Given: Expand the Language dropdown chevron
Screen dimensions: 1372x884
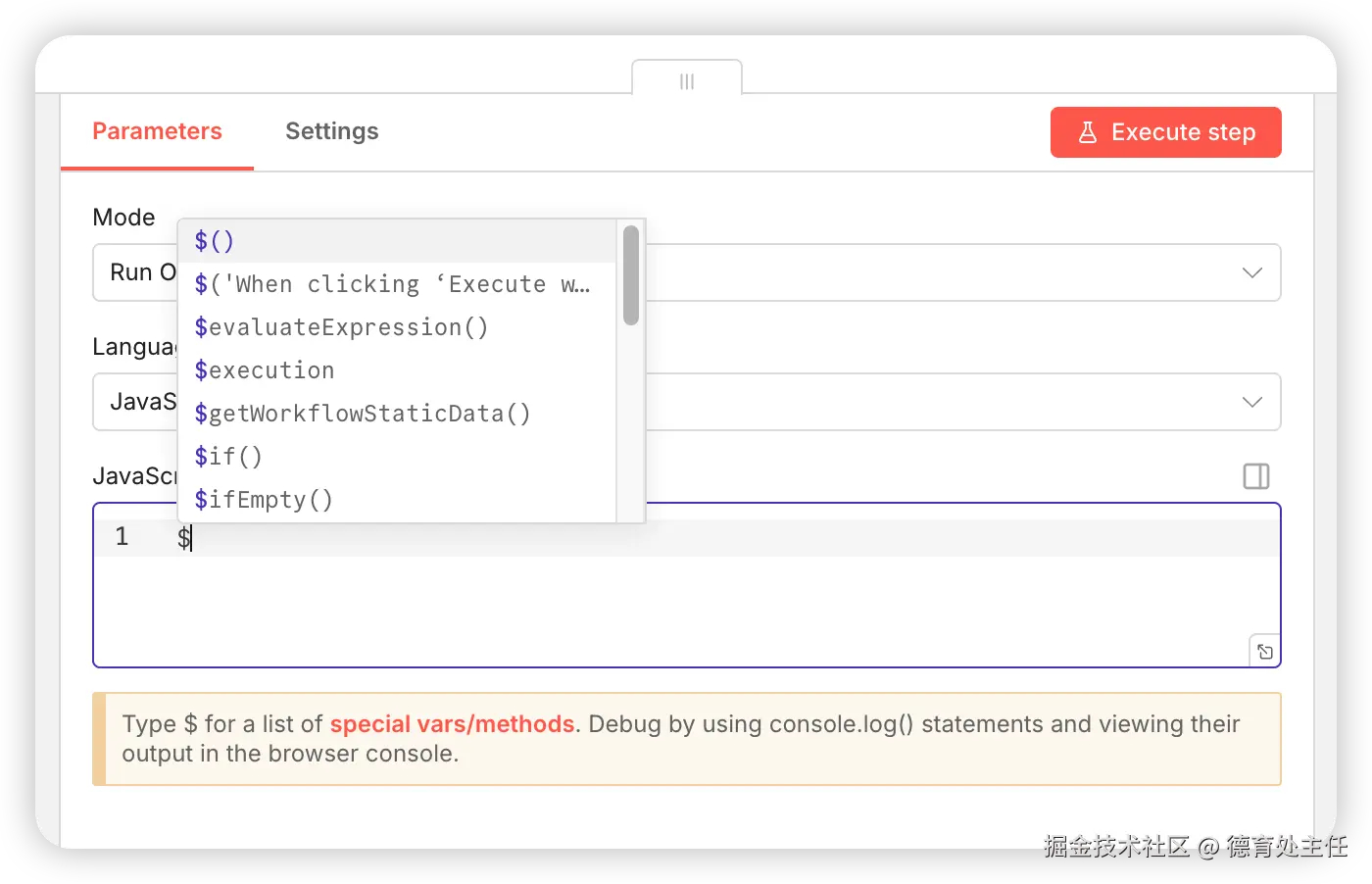Looking at the screenshot, I should [1251, 402].
